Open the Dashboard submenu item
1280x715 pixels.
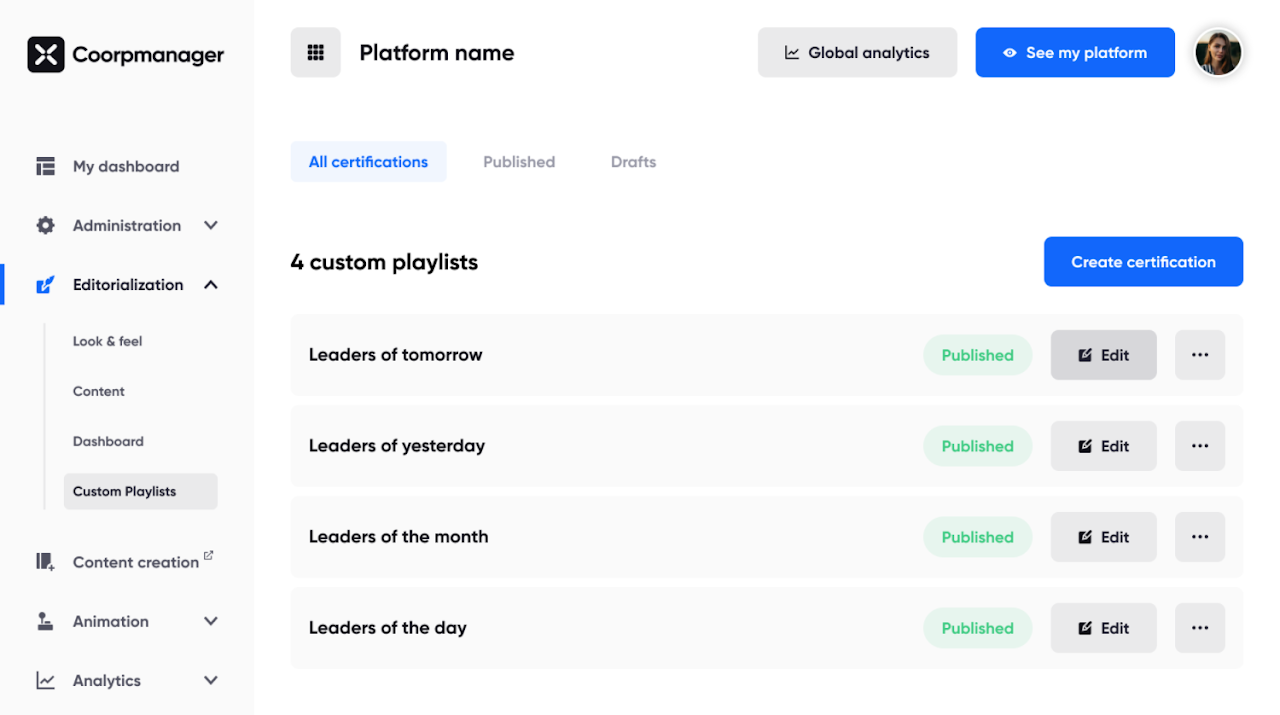108,441
